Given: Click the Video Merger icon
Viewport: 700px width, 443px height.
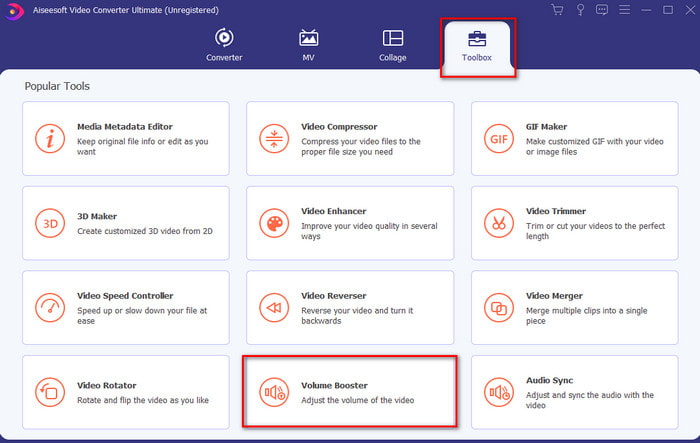Looking at the screenshot, I should 499,308.
